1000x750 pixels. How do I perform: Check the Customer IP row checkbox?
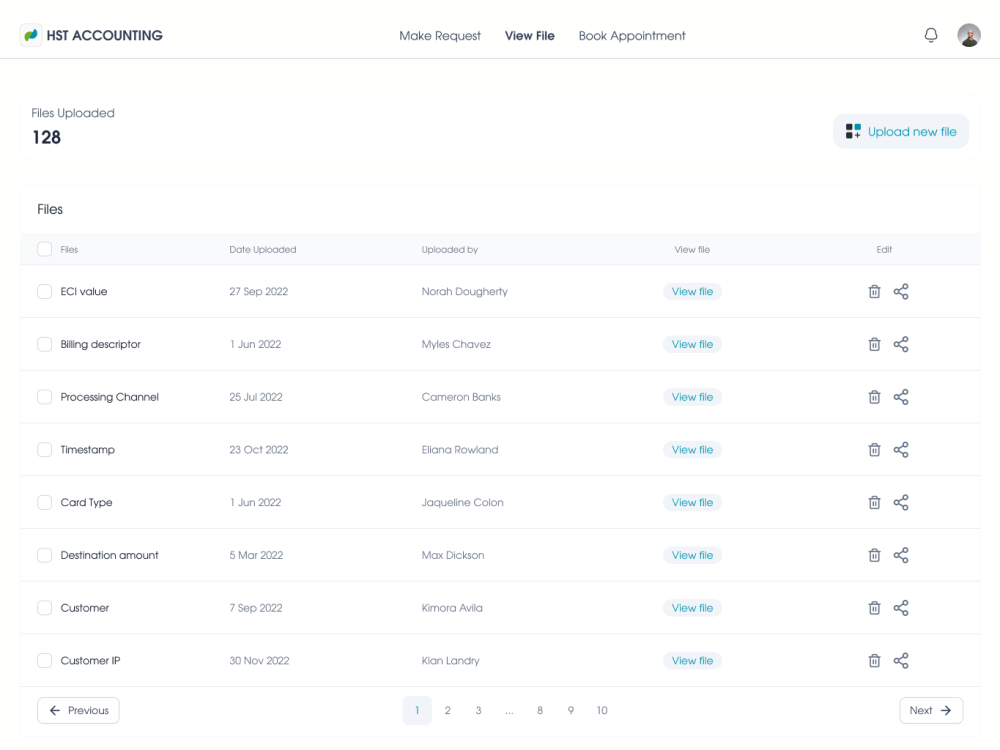tap(44, 661)
